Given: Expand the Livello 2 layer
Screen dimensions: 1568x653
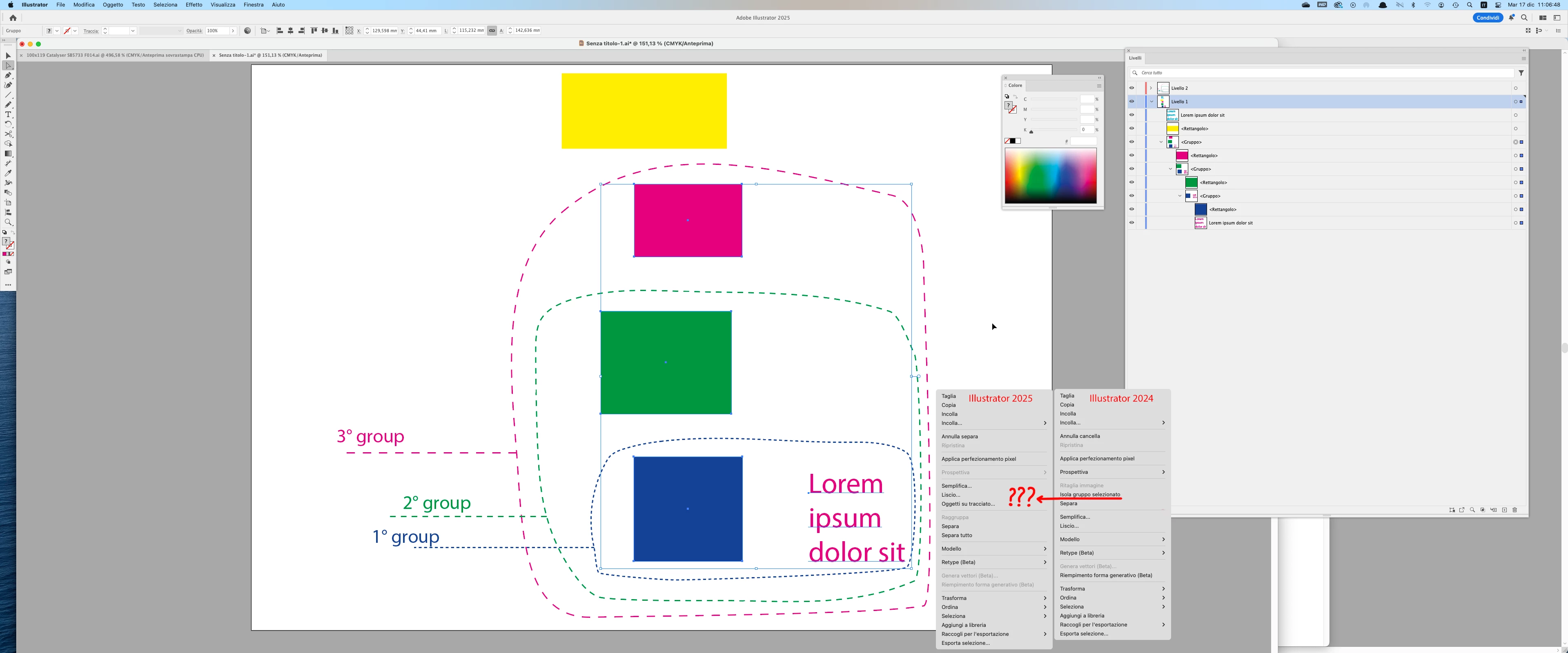Looking at the screenshot, I should 1150,88.
